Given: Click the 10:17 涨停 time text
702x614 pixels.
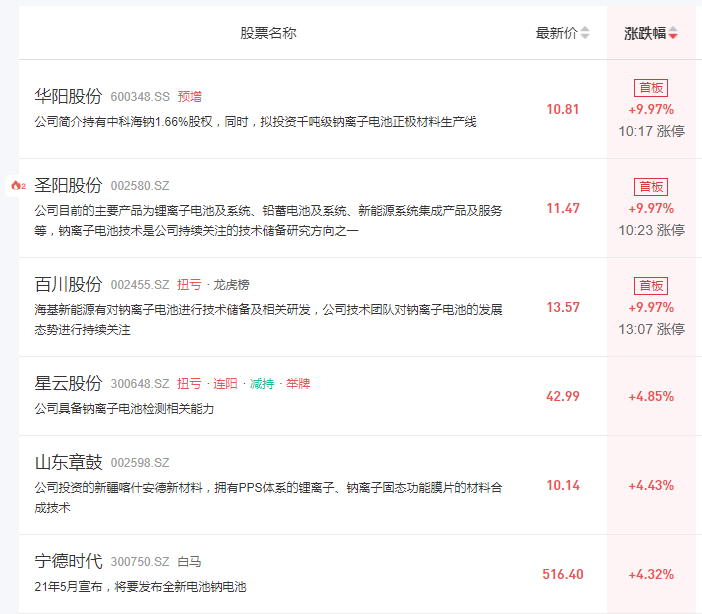Looking at the screenshot, I should pyautogui.click(x=651, y=131).
